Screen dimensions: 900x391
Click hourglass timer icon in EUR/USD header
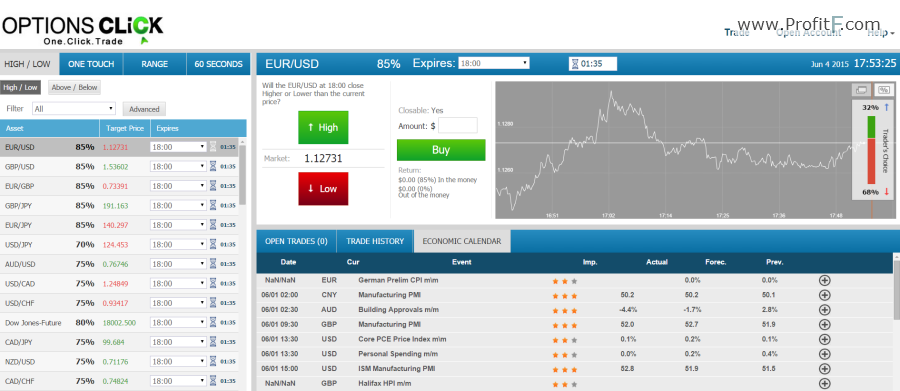(575, 64)
